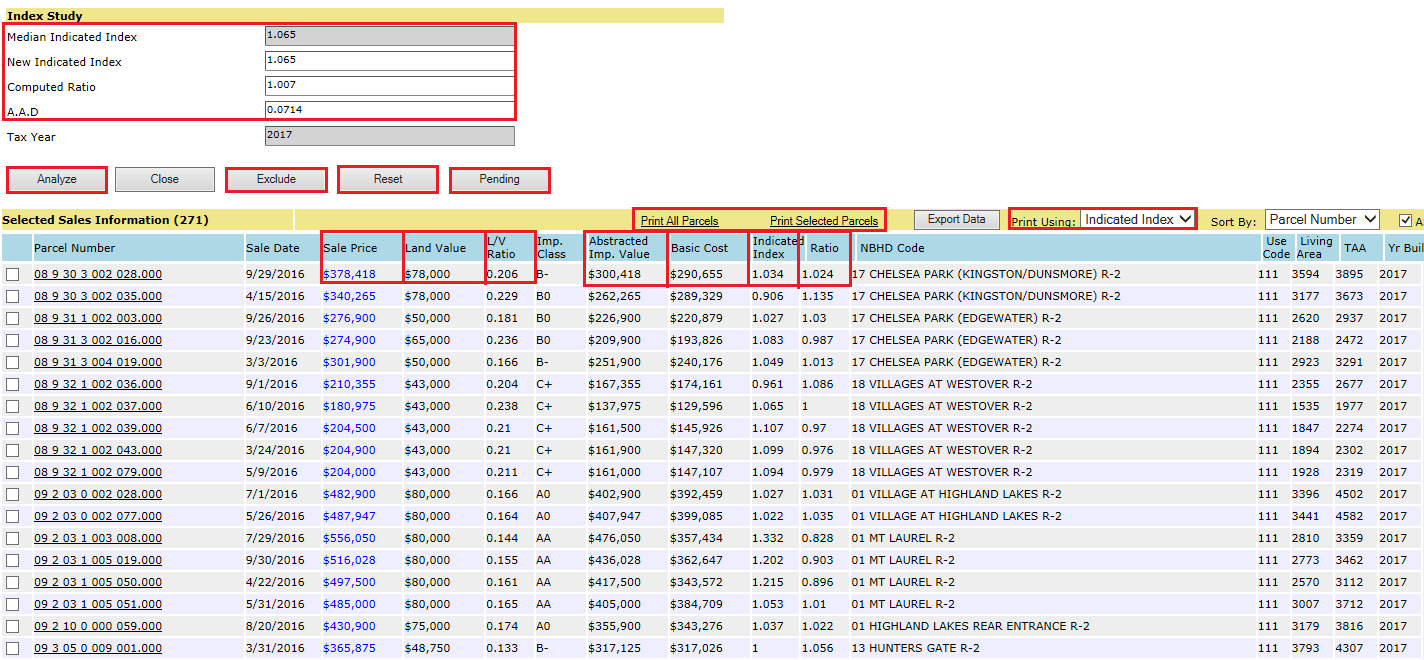
Task: Close the Index Study with the Close button
Action: point(165,179)
